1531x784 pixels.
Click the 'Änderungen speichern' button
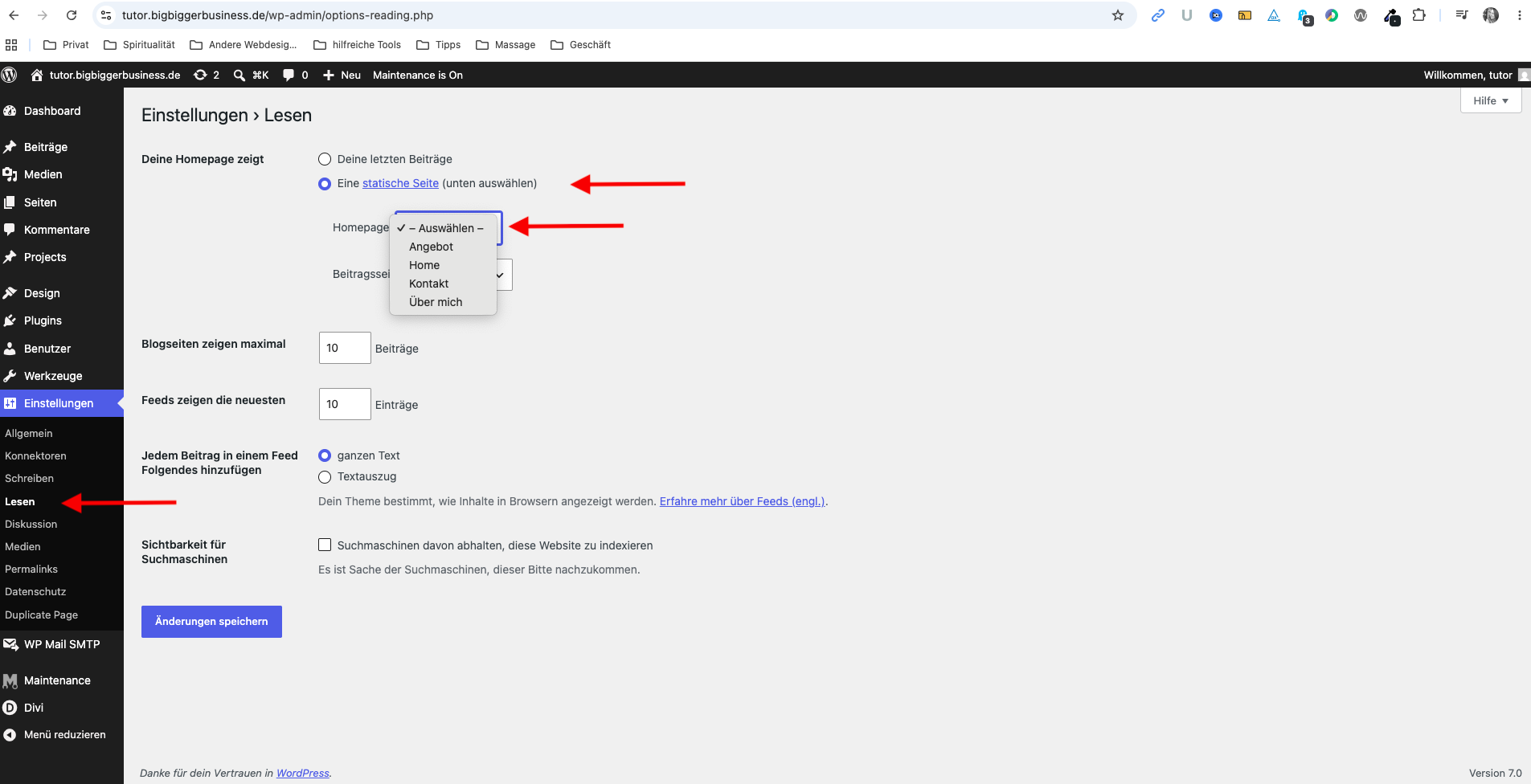(211, 622)
